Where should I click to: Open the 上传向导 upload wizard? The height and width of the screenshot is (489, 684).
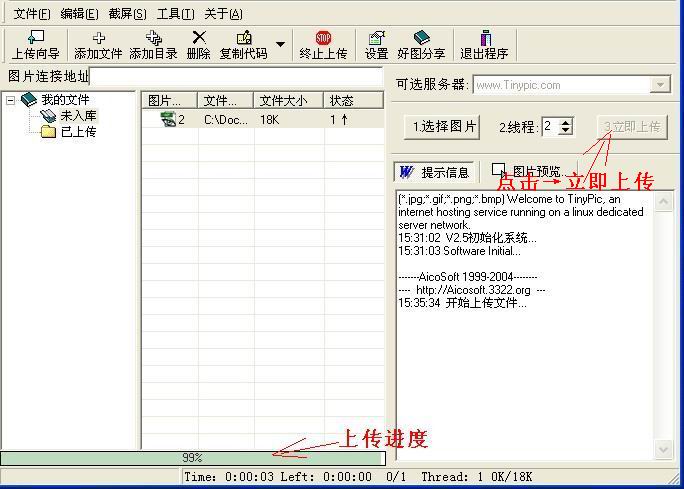(35, 45)
